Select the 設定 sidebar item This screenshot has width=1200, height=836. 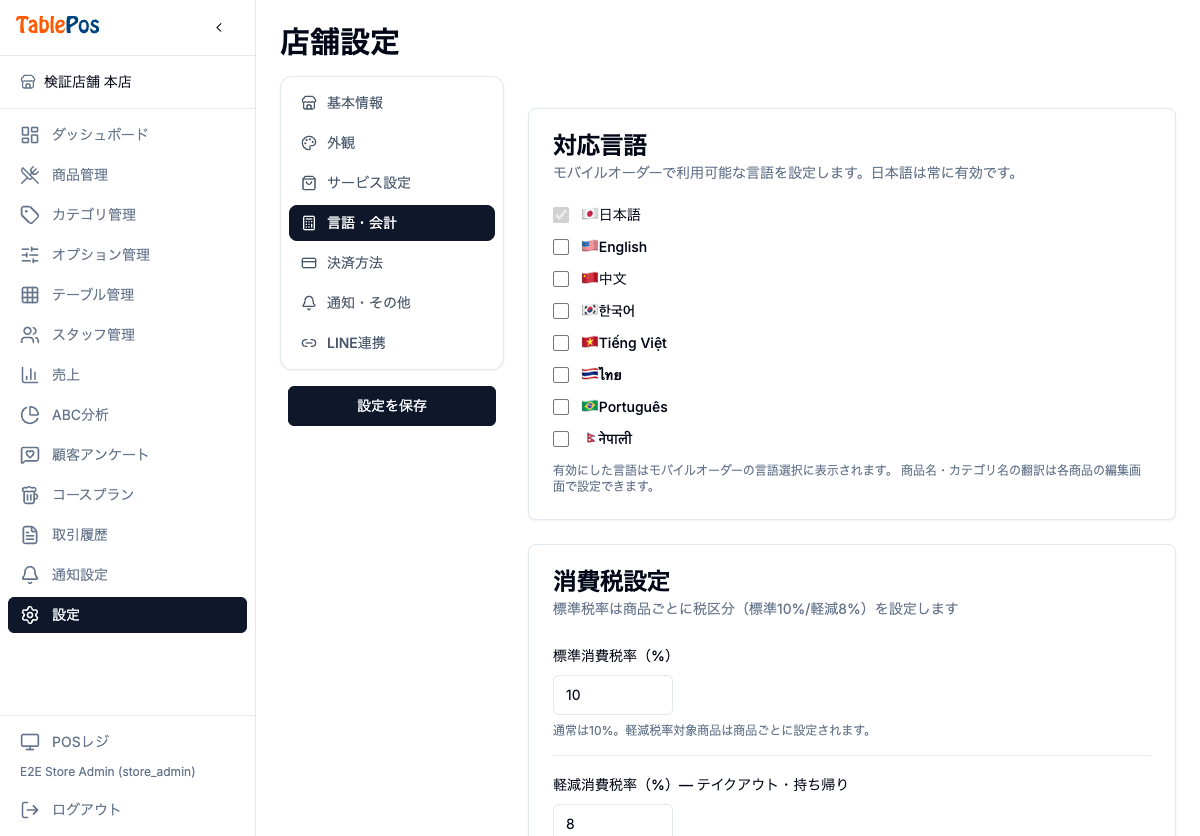[x=127, y=615]
